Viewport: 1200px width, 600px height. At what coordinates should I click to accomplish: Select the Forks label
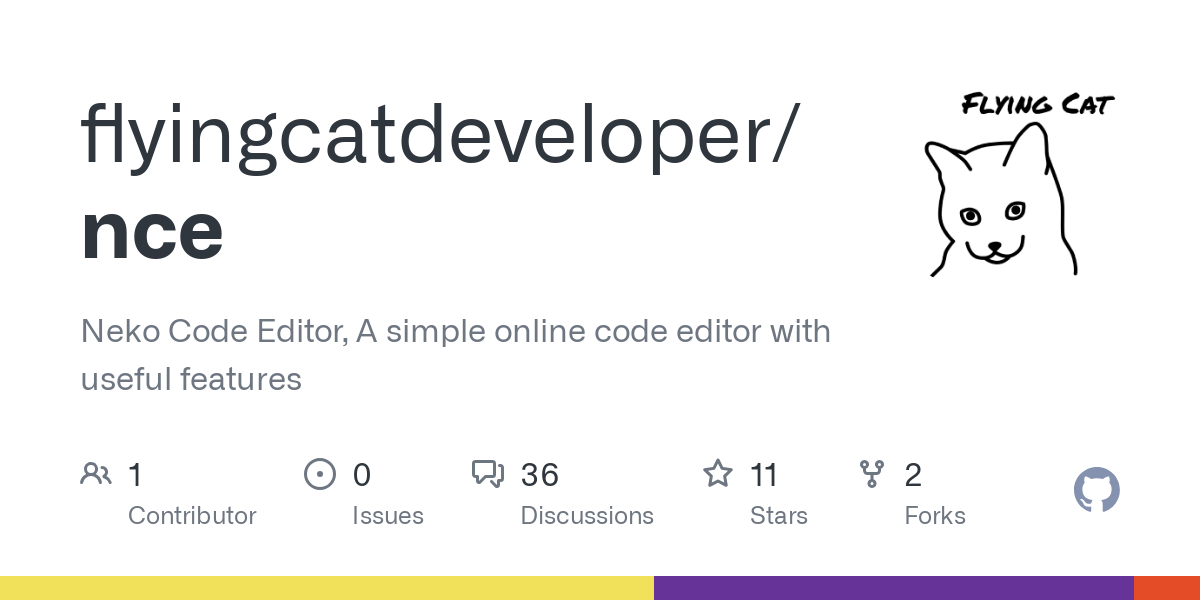tap(935, 516)
